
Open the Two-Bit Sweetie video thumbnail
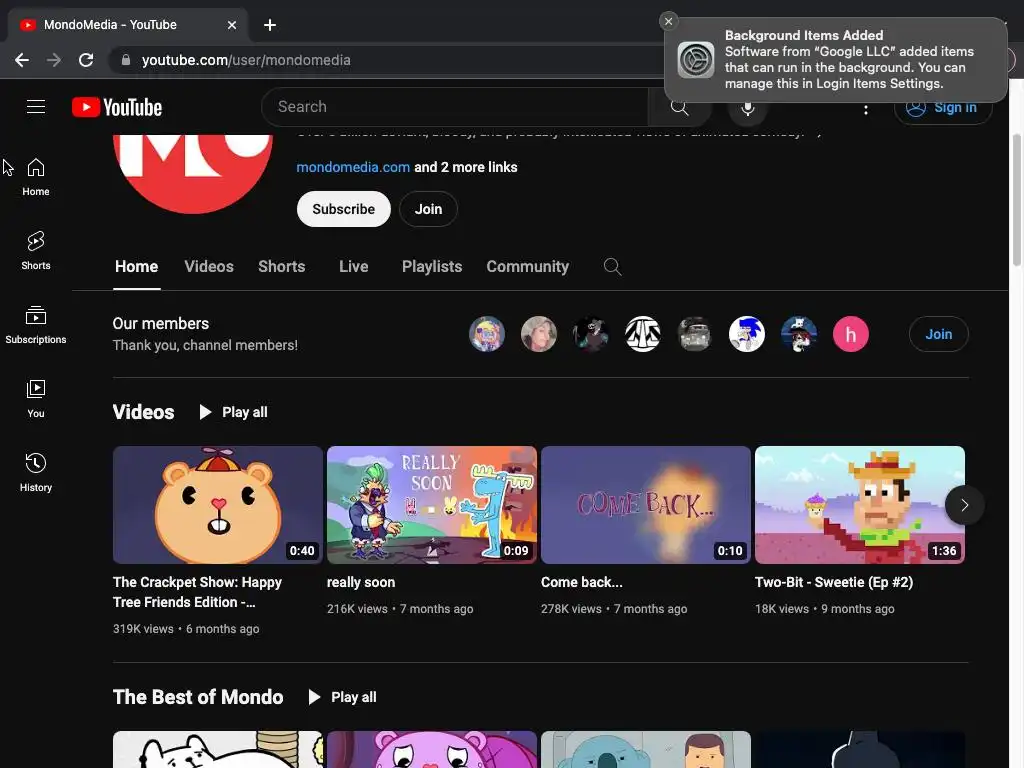click(859, 505)
